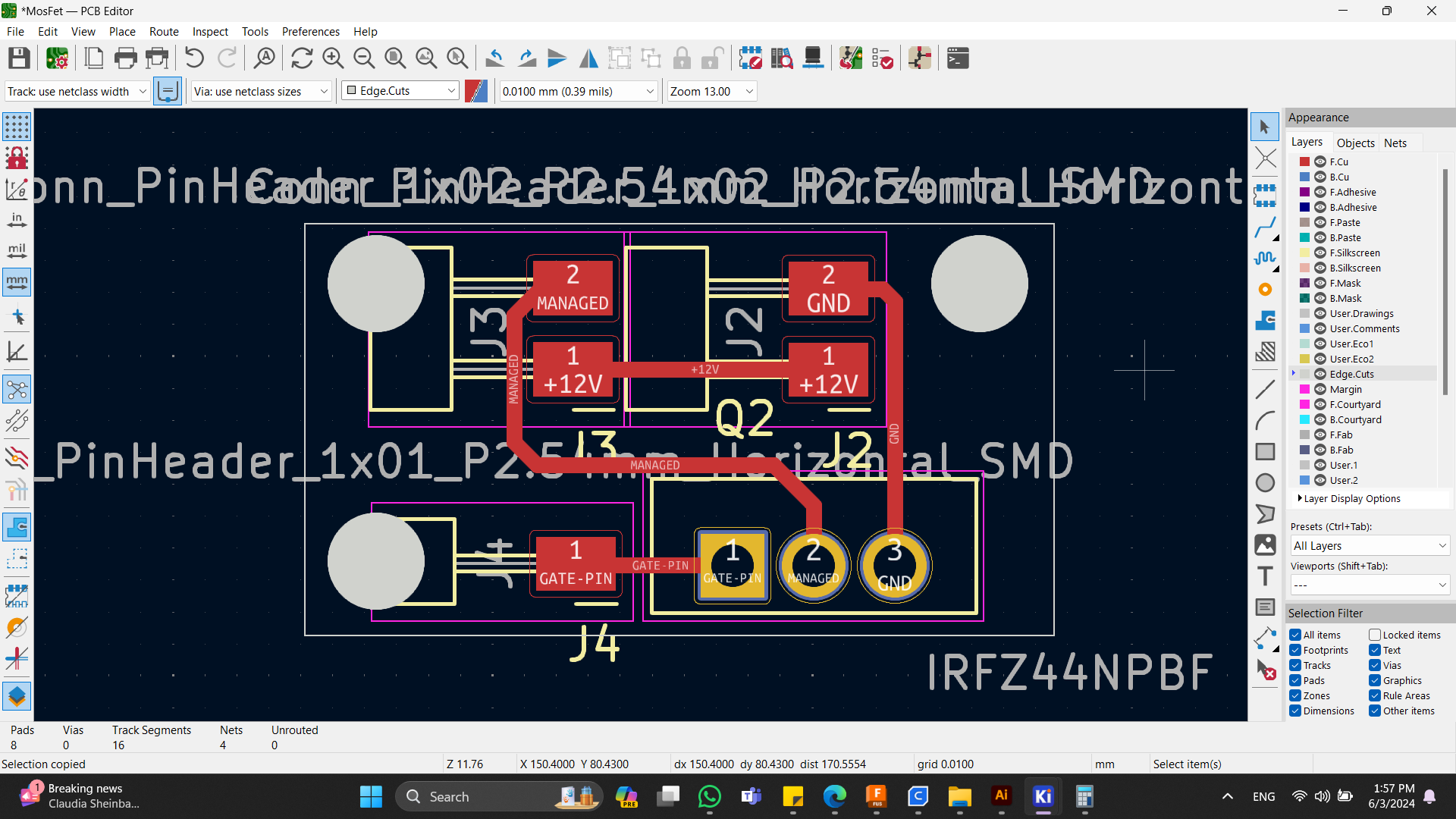This screenshot has height=819, width=1456.
Task: Check the Locked items checkbox
Action: coord(1375,635)
